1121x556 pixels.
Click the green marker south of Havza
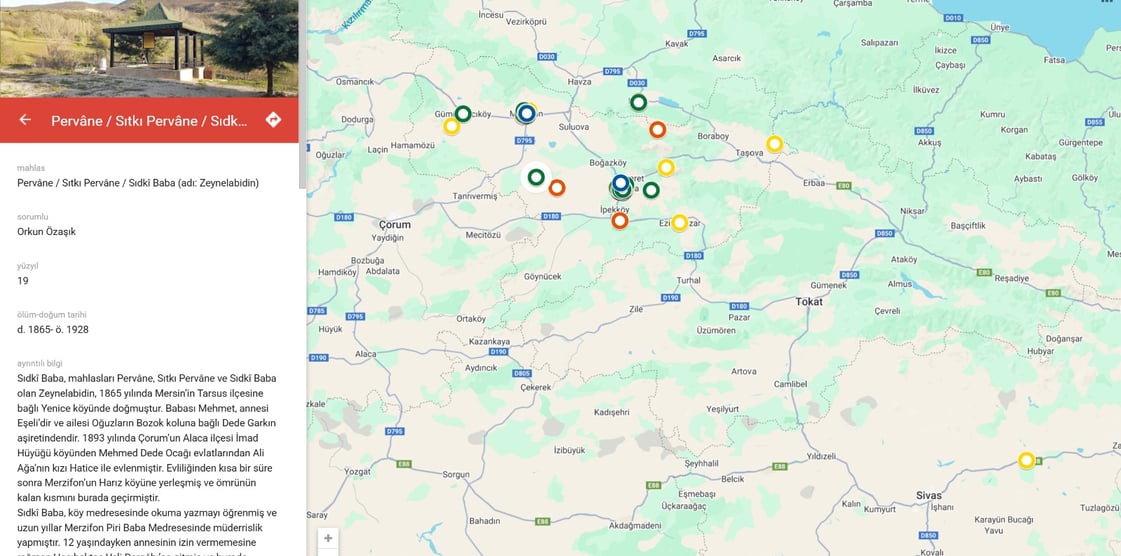point(638,102)
